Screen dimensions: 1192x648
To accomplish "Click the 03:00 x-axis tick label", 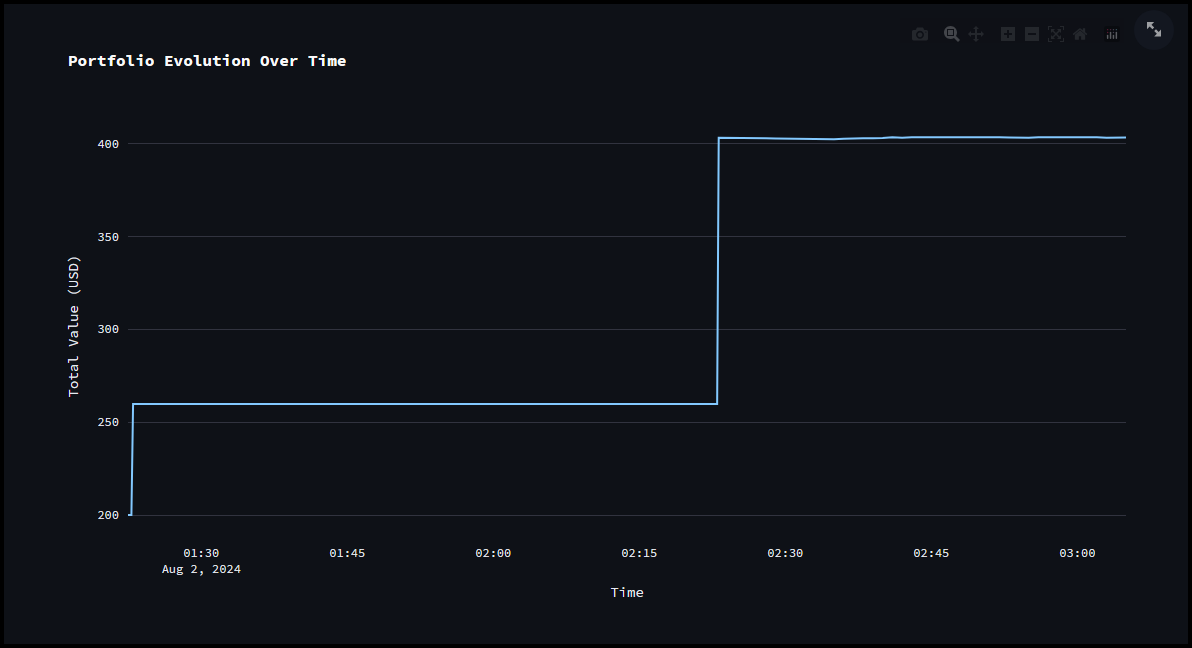I will point(1077,553).
